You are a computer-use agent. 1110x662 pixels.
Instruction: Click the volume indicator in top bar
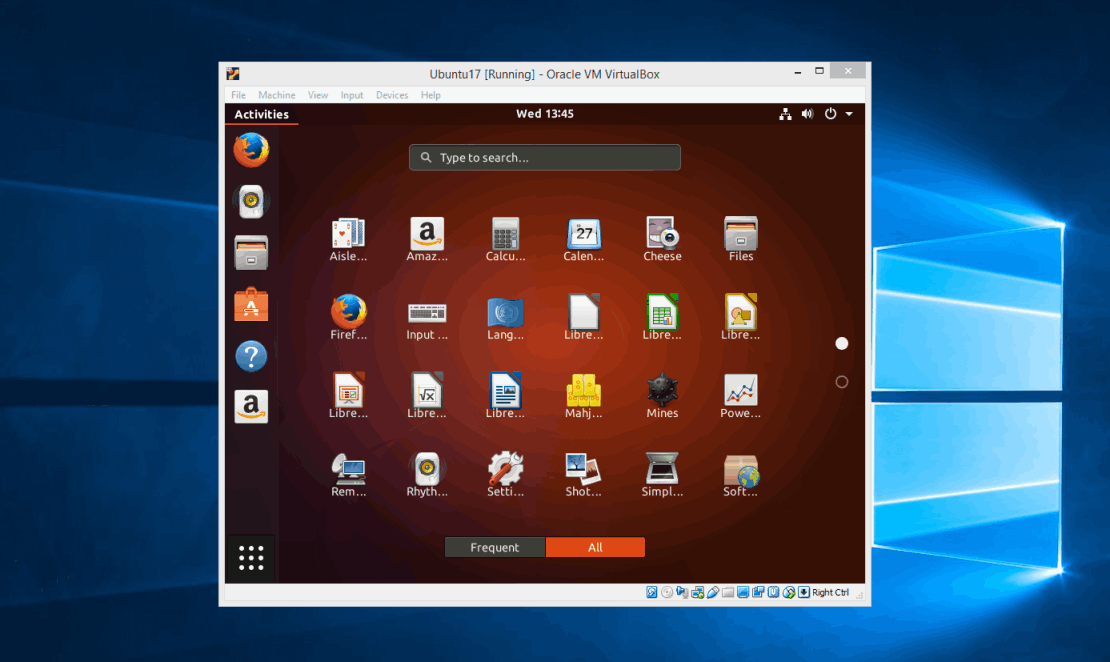(807, 114)
